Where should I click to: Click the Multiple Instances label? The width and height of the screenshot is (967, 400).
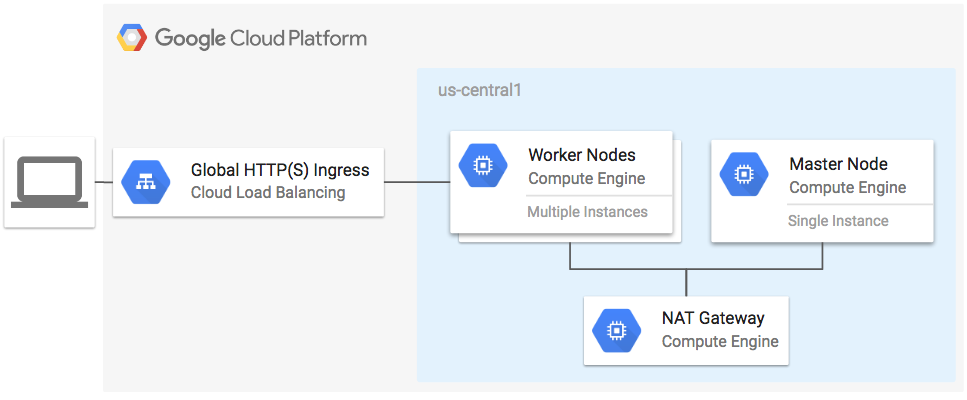tap(587, 212)
